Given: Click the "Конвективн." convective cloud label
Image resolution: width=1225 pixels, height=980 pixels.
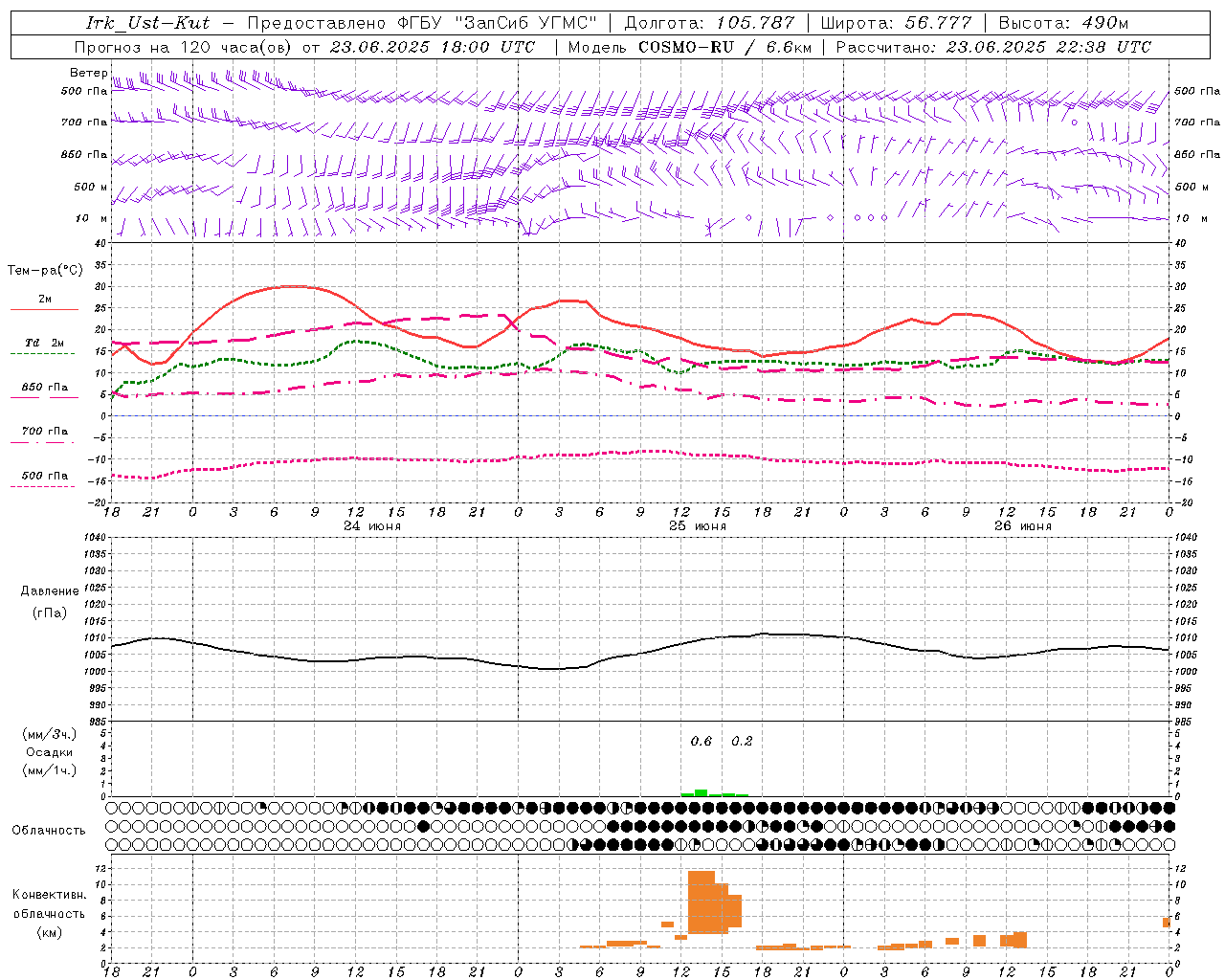Looking at the screenshot, I should click(x=50, y=895).
